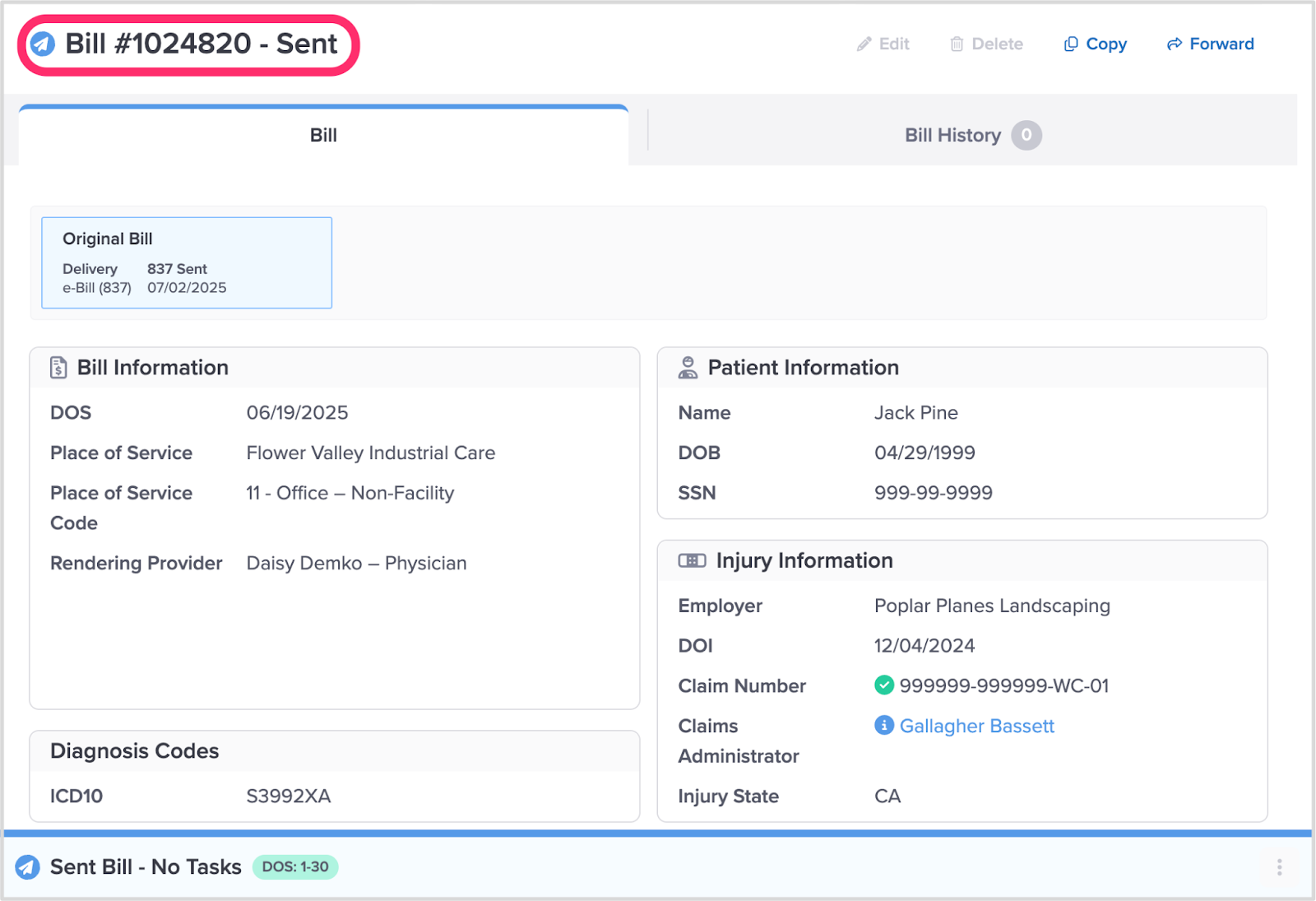Open the Gallagher Bassett claims administrator link
Viewport: 1316px width, 901px height.
[x=976, y=726]
